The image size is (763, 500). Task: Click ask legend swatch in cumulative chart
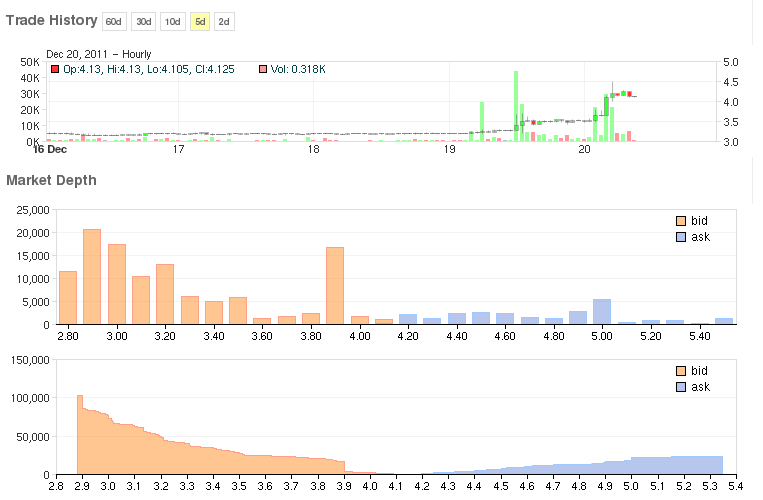pyautogui.click(x=681, y=386)
